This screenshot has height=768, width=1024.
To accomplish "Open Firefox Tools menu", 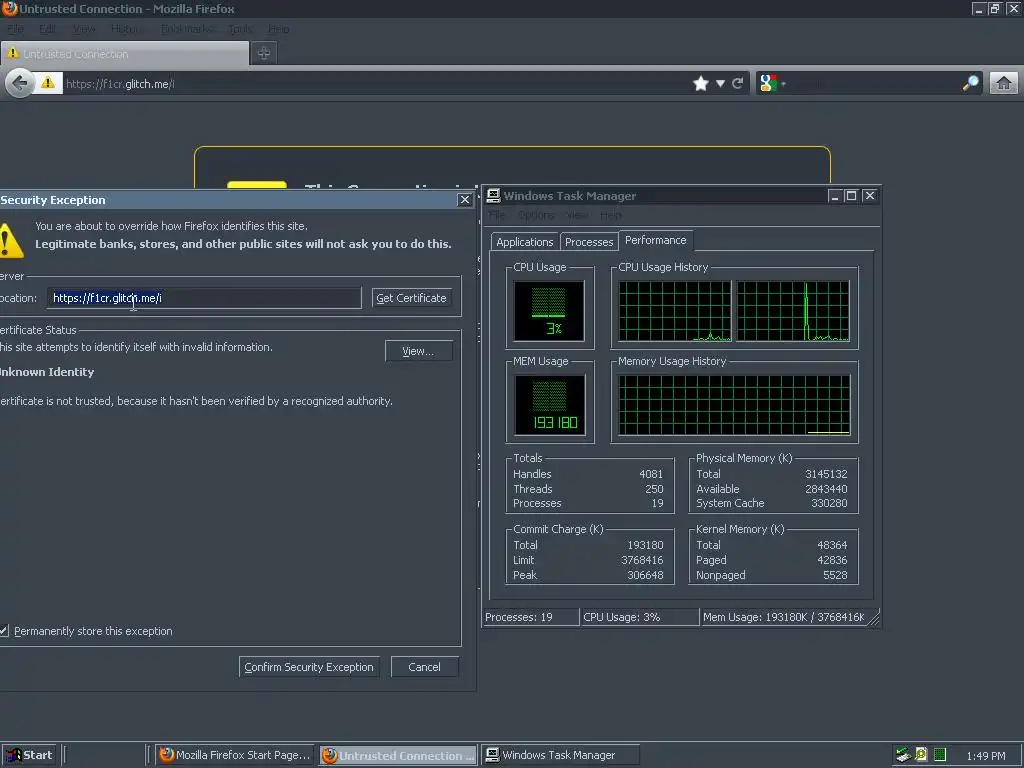I will [240, 29].
